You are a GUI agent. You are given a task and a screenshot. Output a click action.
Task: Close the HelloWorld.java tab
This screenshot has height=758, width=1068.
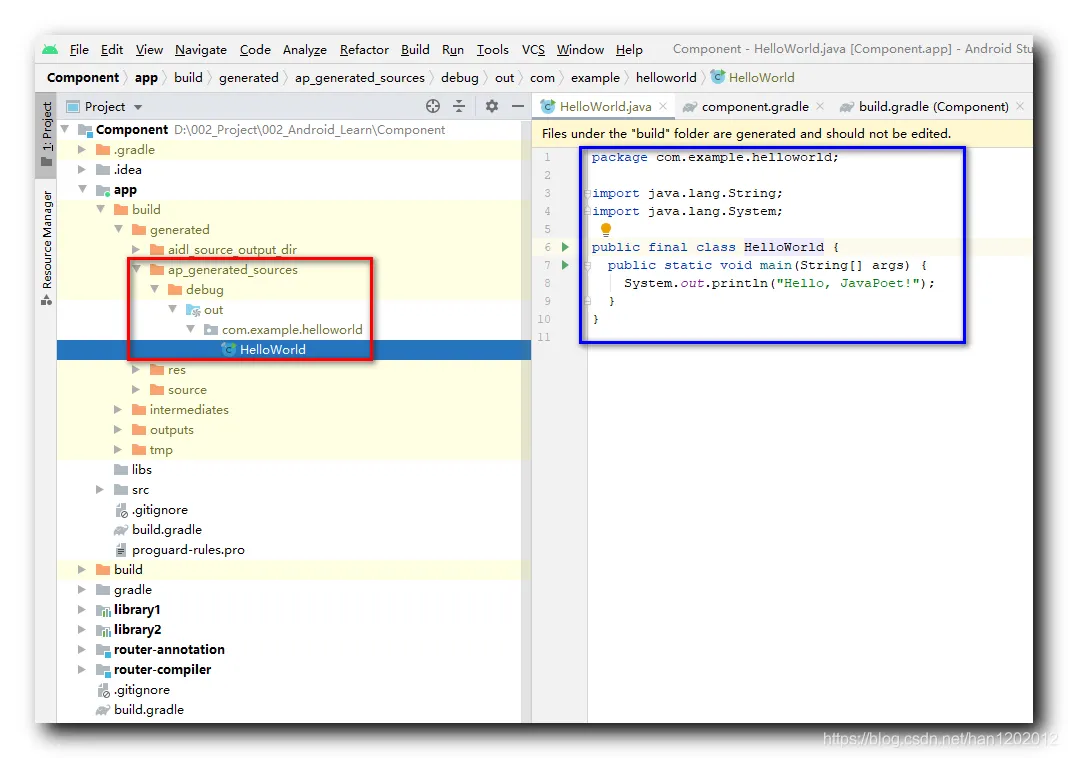(x=663, y=106)
